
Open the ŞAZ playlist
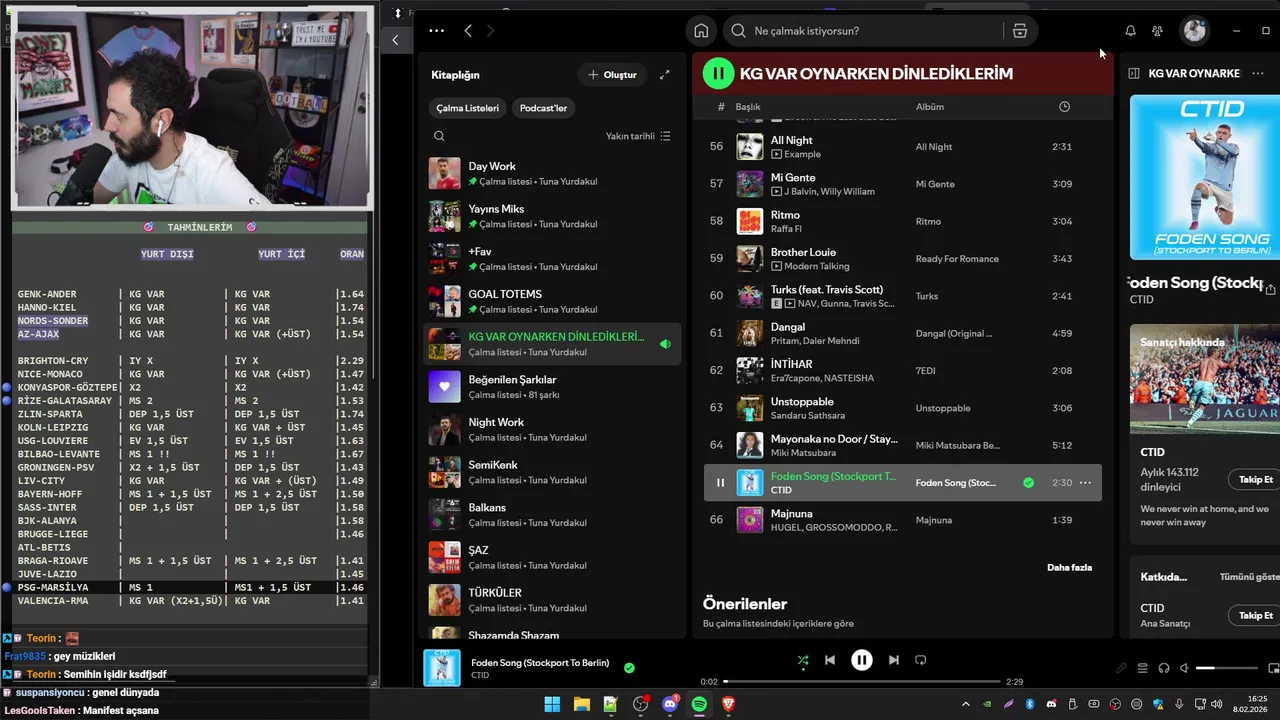click(553, 557)
